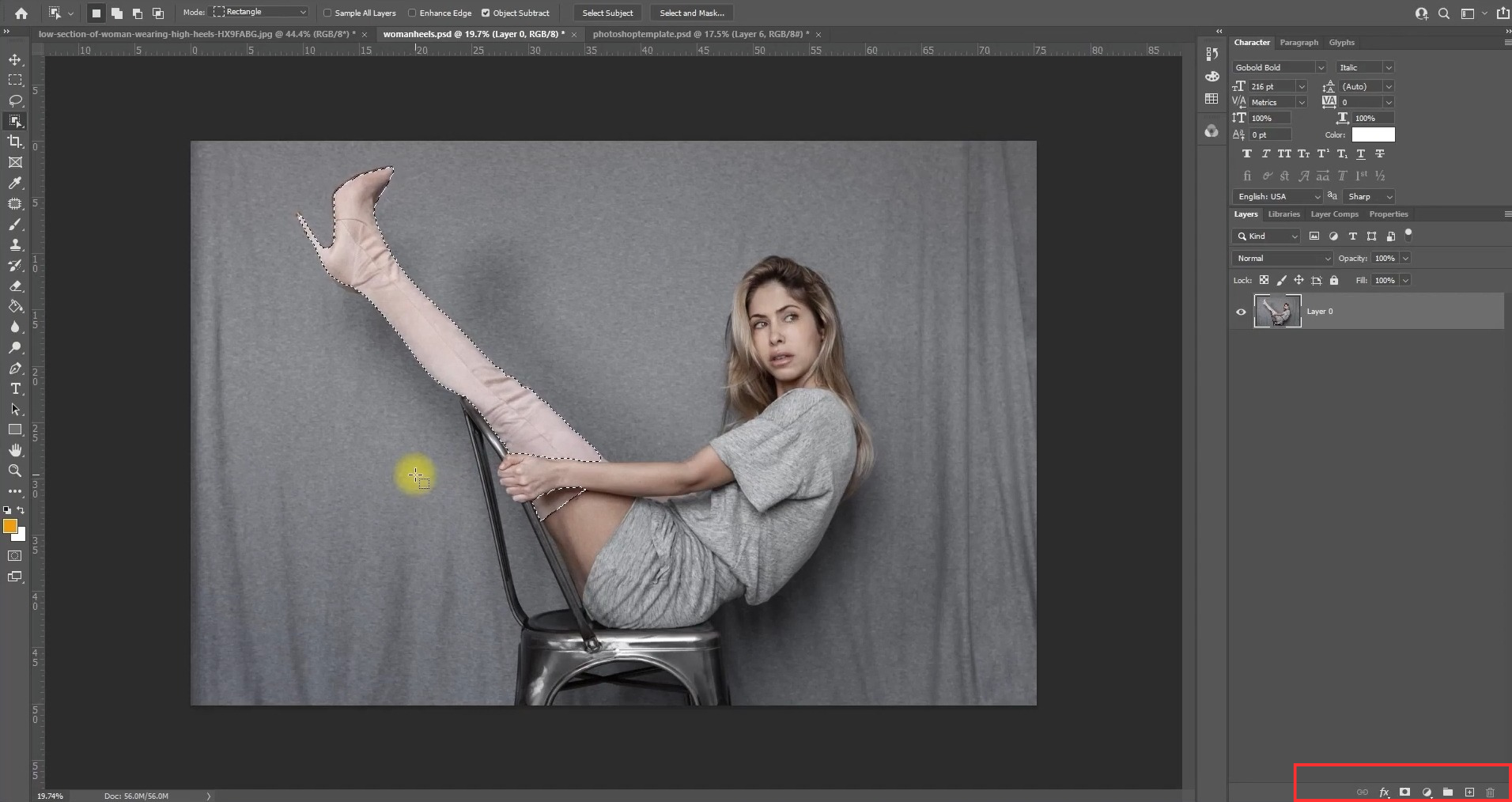
Task: Click the delete layer trash icon
Action: point(1490,792)
